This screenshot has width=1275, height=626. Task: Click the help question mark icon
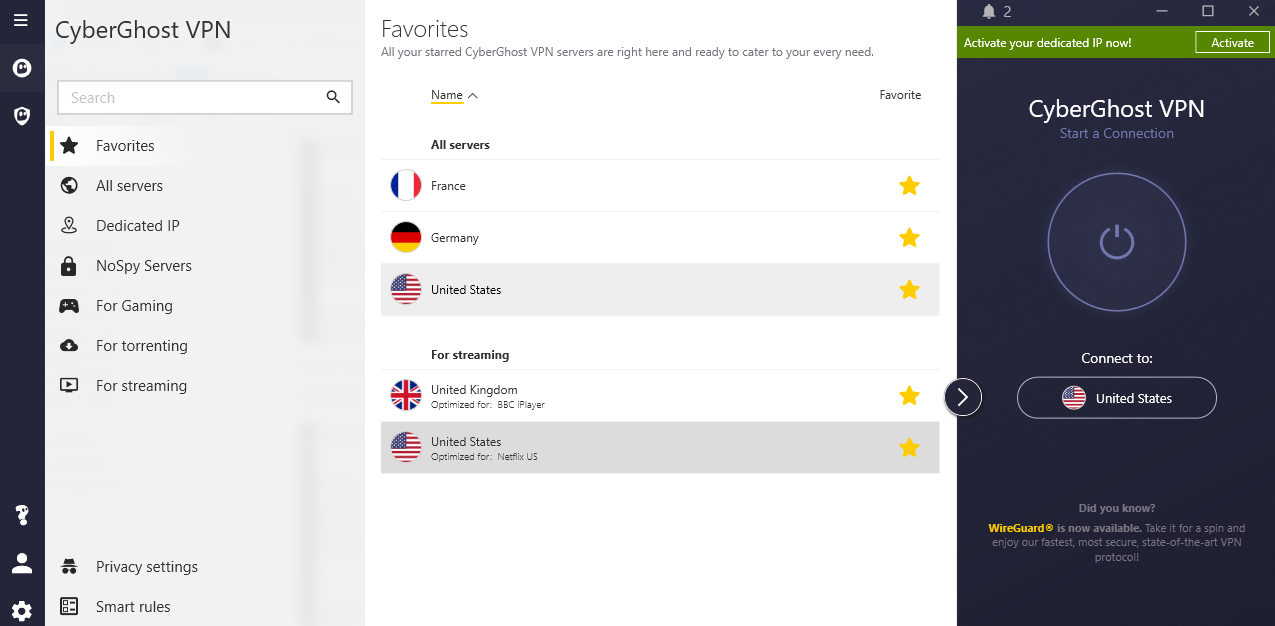coord(21,516)
